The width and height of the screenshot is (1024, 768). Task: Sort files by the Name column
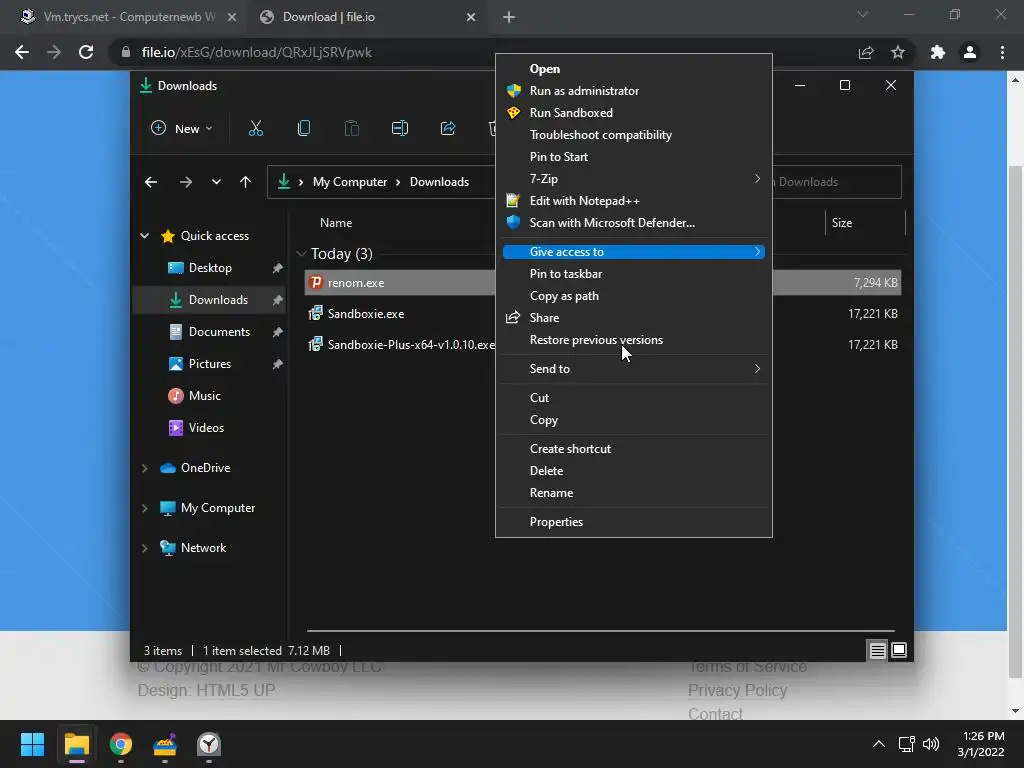pyautogui.click(x=336, y=223)
